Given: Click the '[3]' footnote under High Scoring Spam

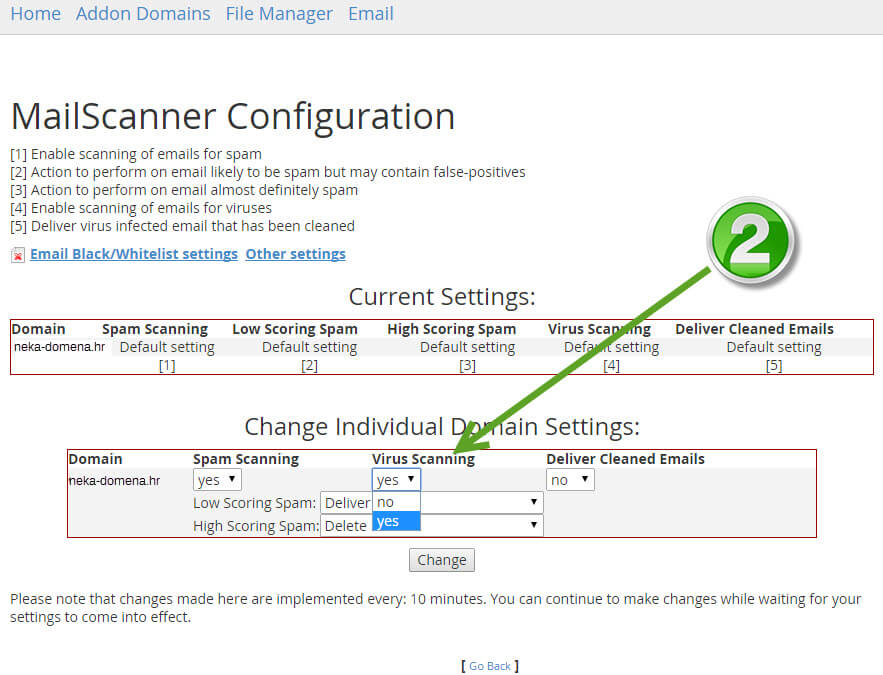Looking at the screenshot, I should (467, 366).
